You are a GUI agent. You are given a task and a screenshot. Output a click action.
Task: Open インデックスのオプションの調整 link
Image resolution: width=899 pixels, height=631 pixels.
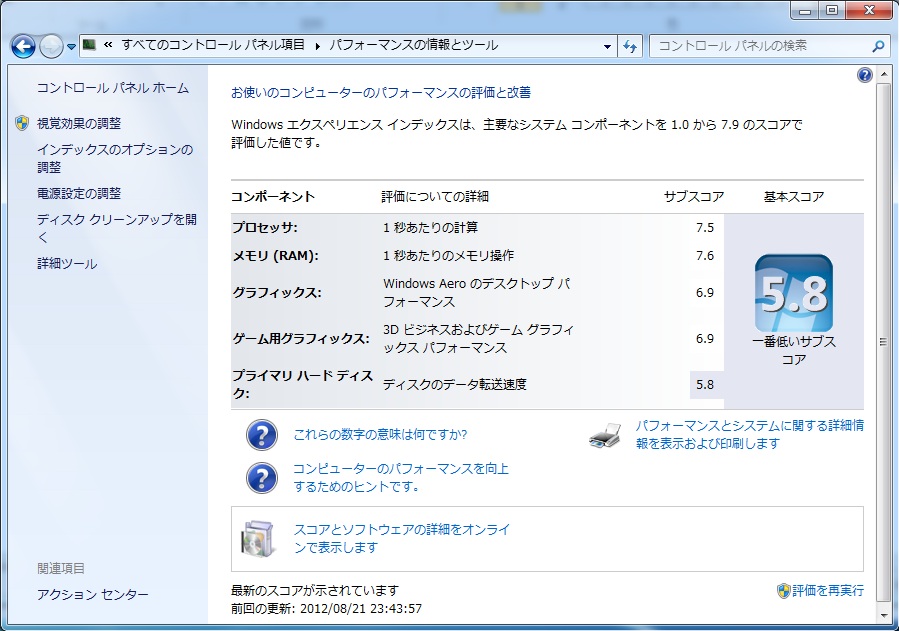115,158
